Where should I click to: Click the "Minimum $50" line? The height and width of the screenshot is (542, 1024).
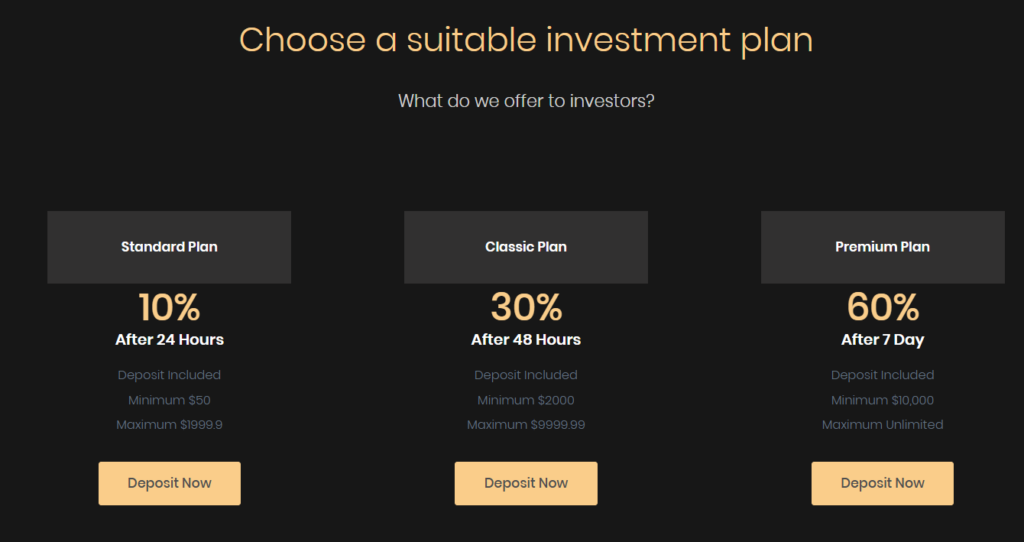[169, 400]
